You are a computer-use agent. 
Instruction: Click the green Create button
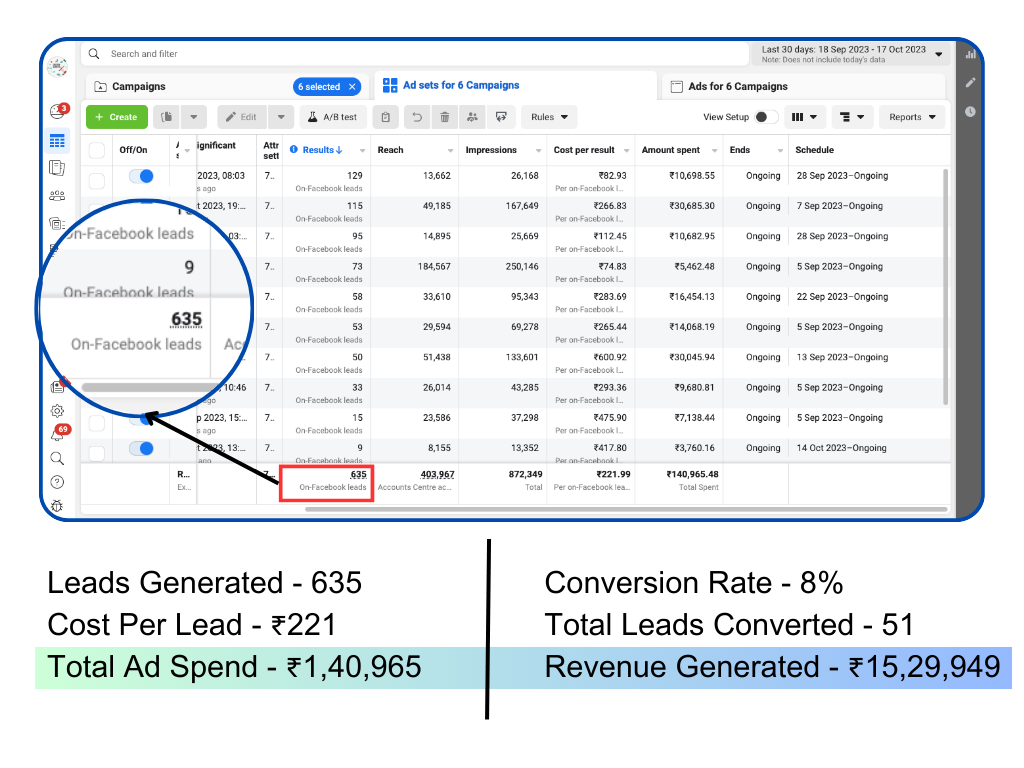117,117
